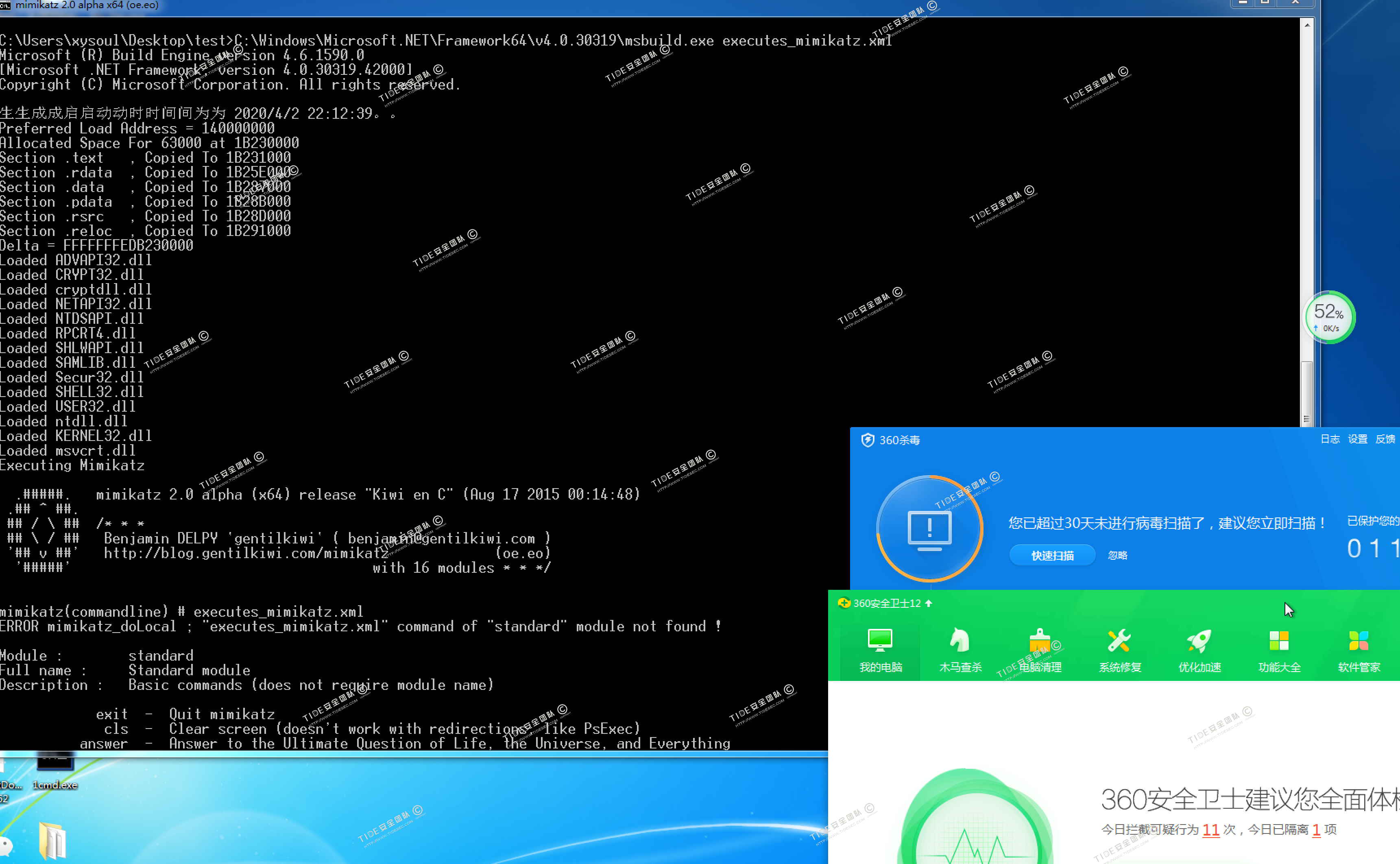Click console scrollbar up arrow
The width and height of the screenshot is (1400, 864).
1306,25
